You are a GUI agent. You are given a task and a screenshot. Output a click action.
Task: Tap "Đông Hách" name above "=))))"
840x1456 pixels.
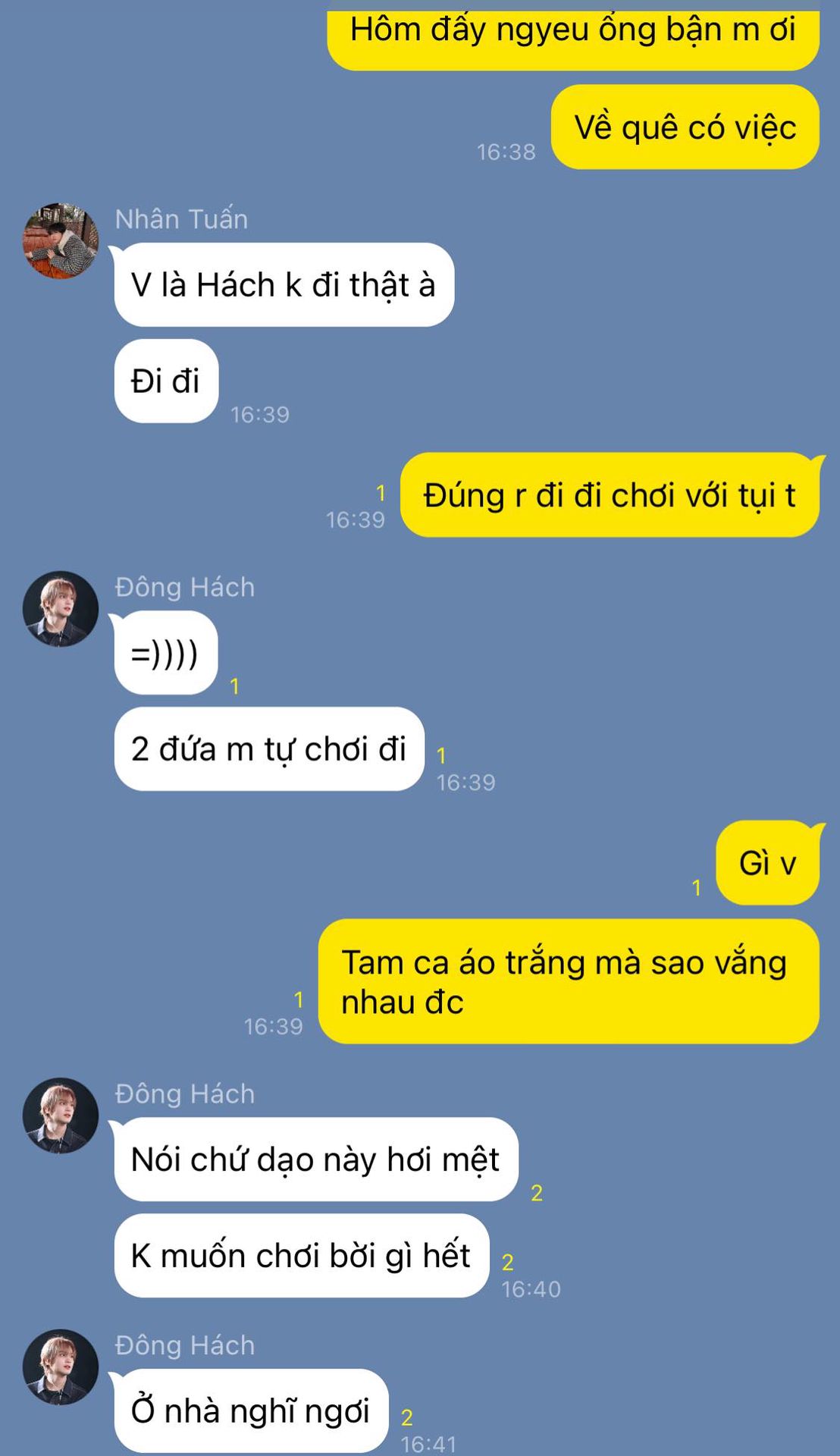click(185, 588)
